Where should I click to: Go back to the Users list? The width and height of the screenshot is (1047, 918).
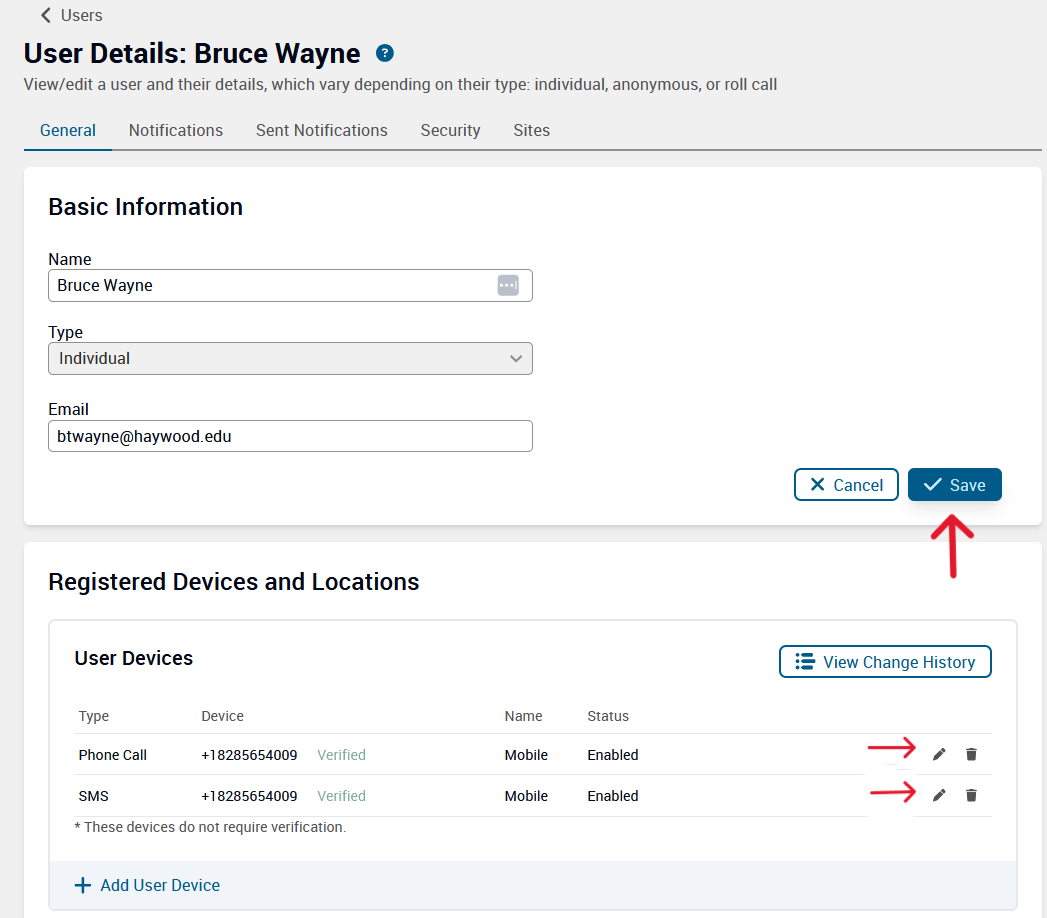(71, 15)
